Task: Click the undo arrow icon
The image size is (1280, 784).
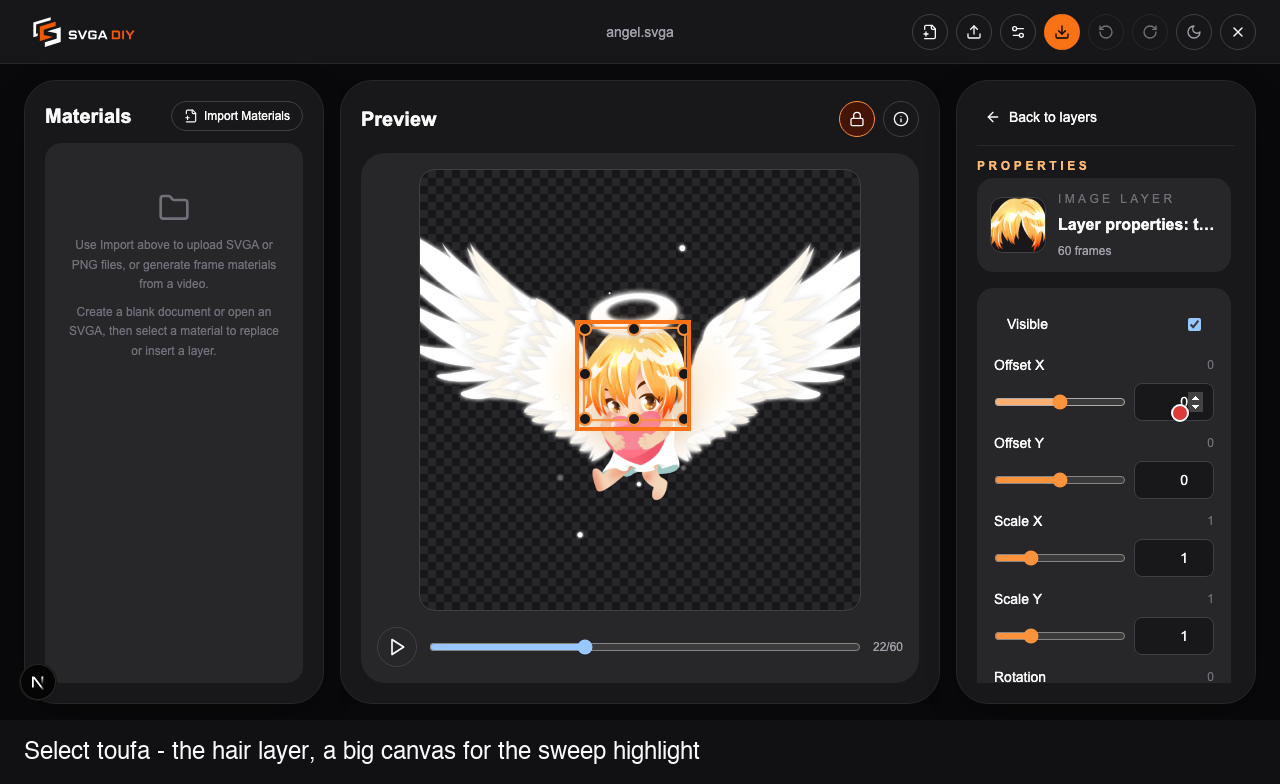Action: point(1106,32)
